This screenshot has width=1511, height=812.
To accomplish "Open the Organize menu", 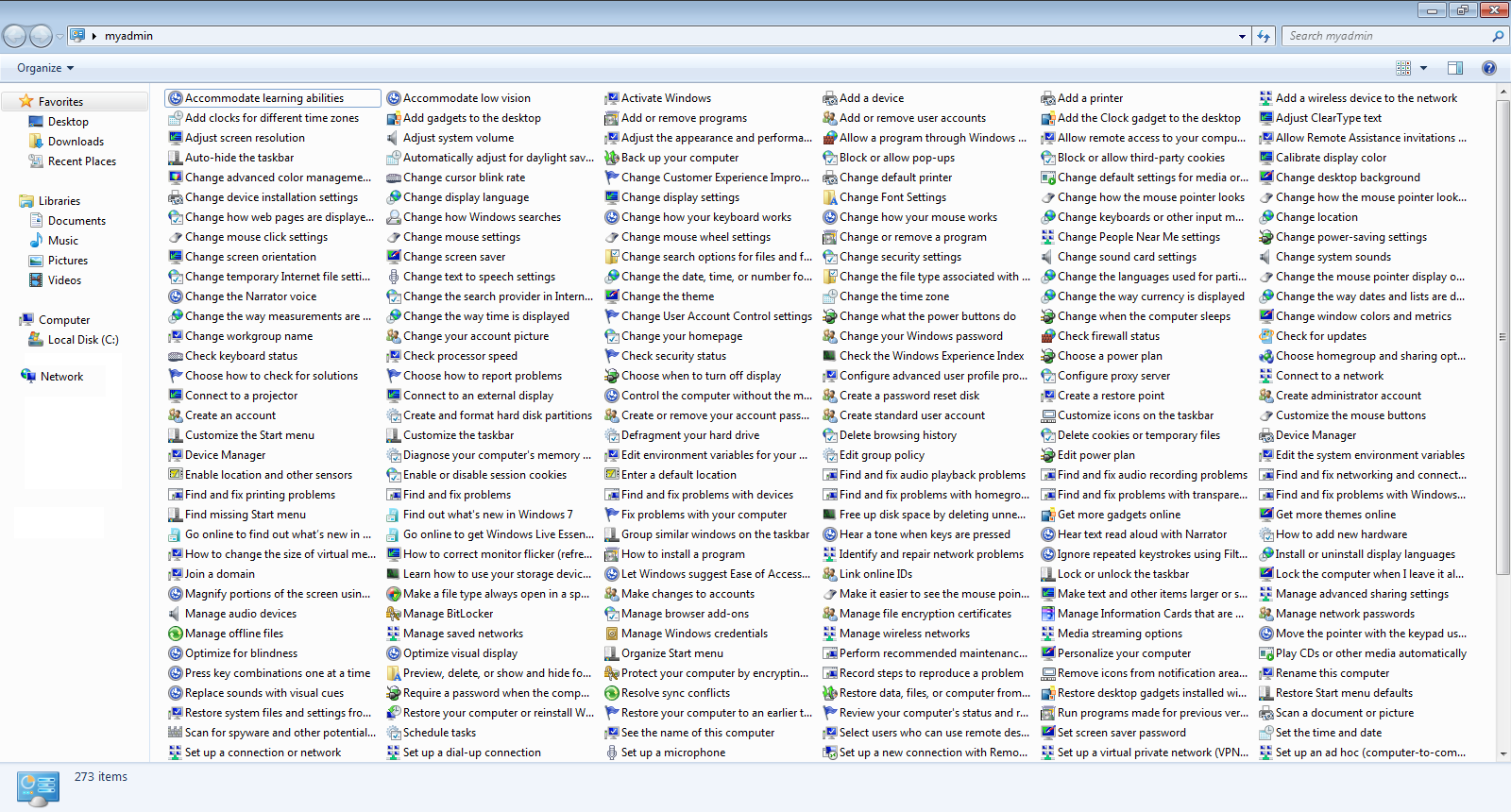I will [x=44, y=68].
